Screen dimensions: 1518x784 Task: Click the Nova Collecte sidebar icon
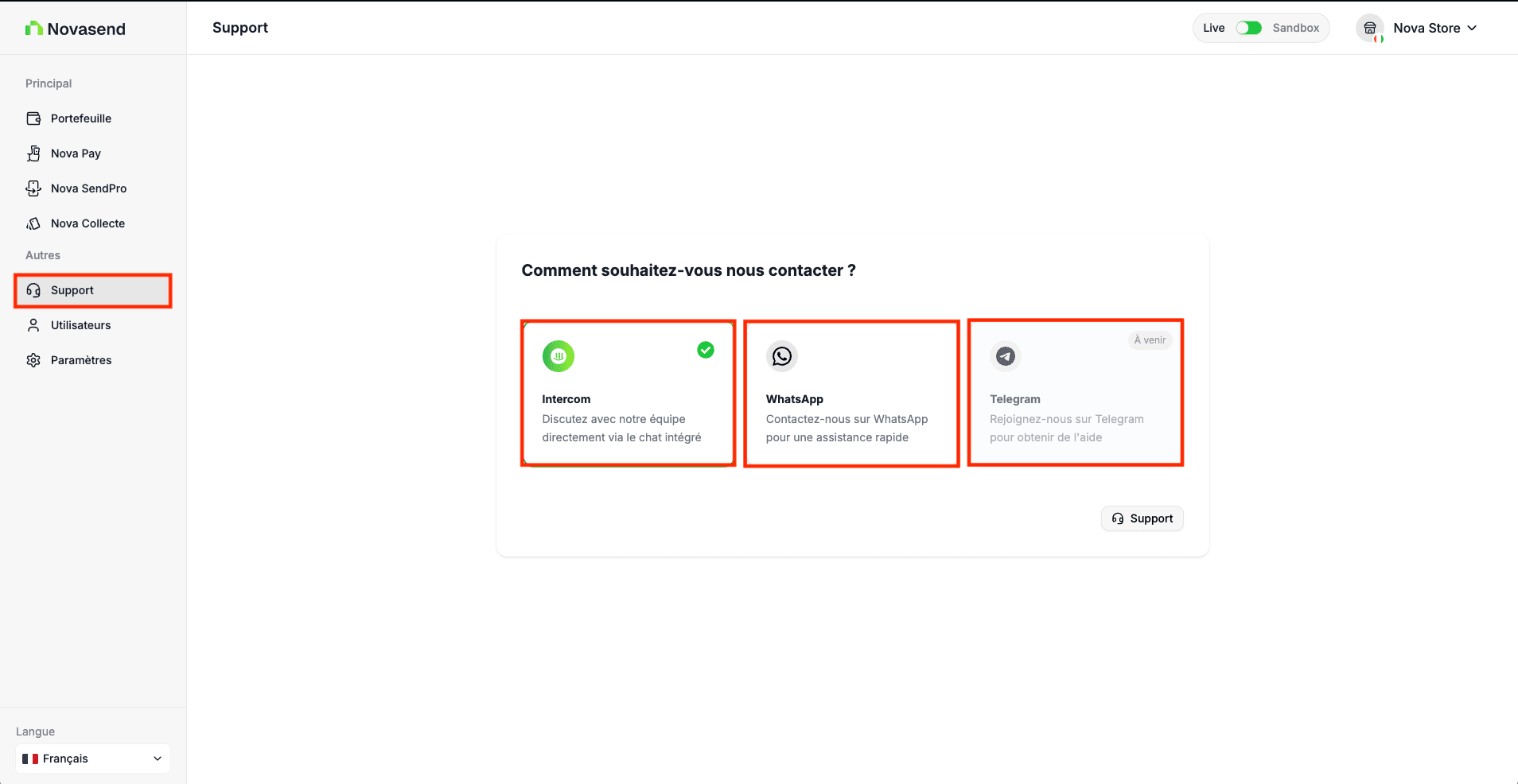point(33,223)
